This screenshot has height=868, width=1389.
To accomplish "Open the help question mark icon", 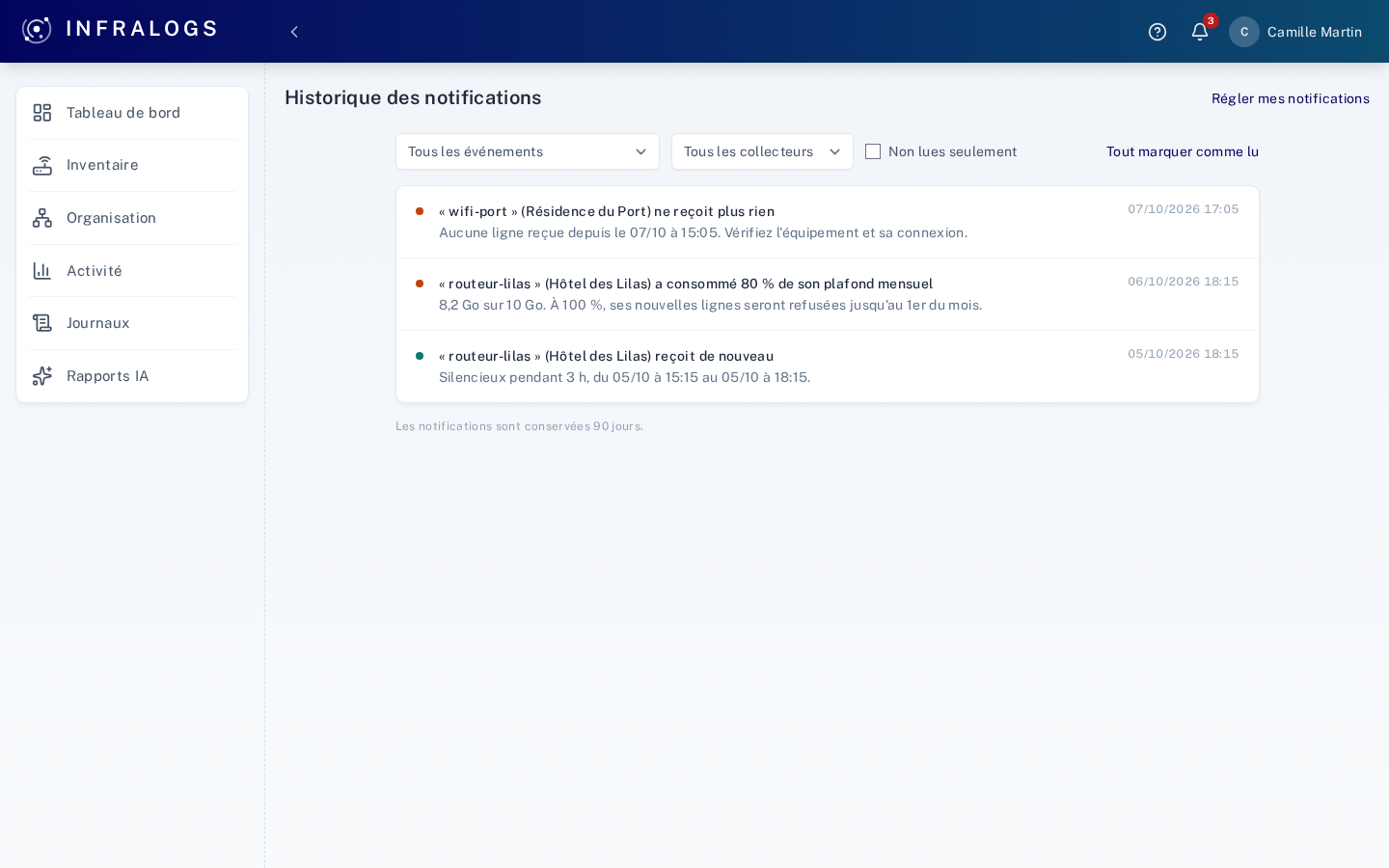I will 1157,32.
